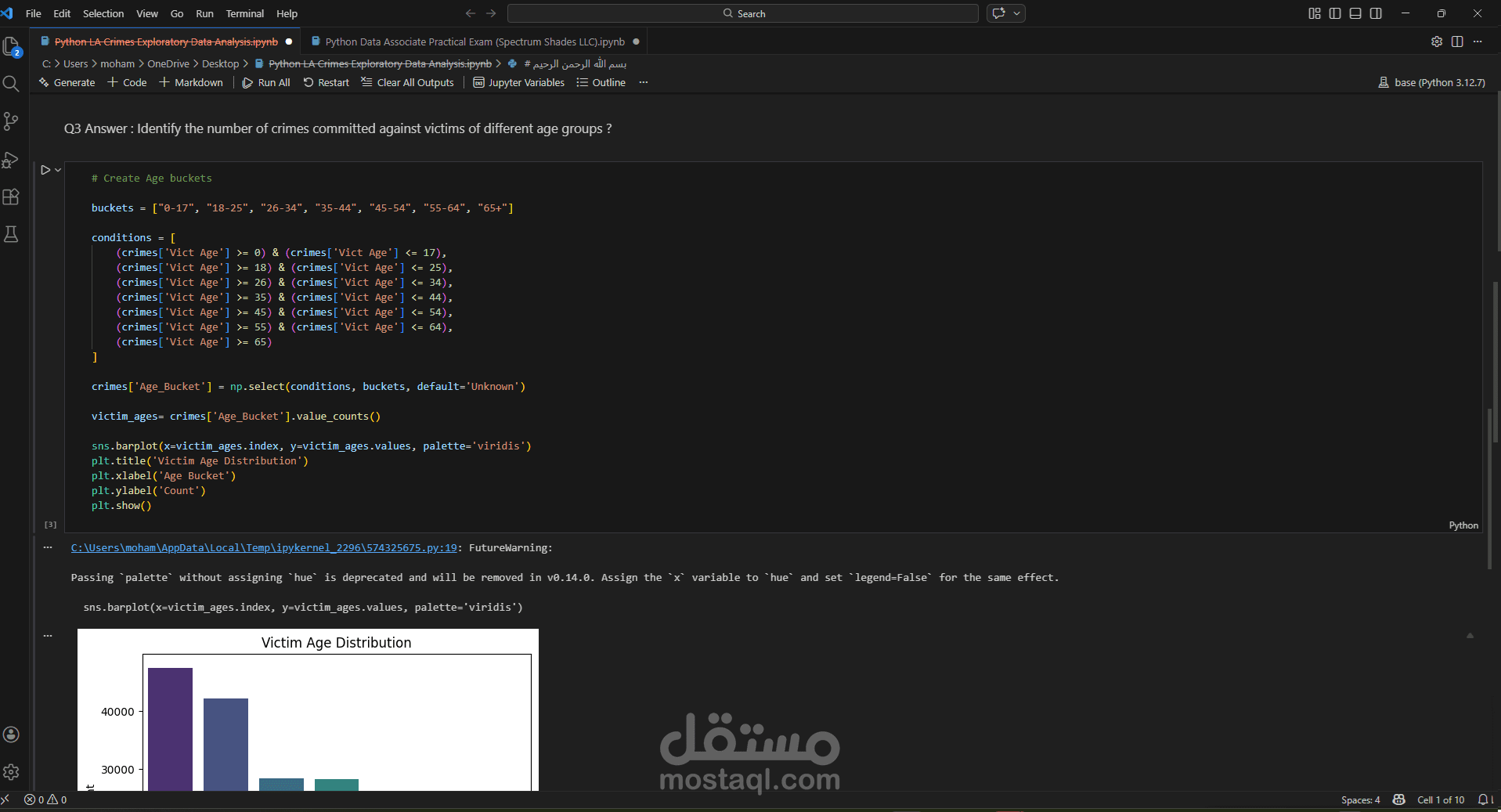
Task: Open the Run and Debug view
Action: tap(11, 159)
